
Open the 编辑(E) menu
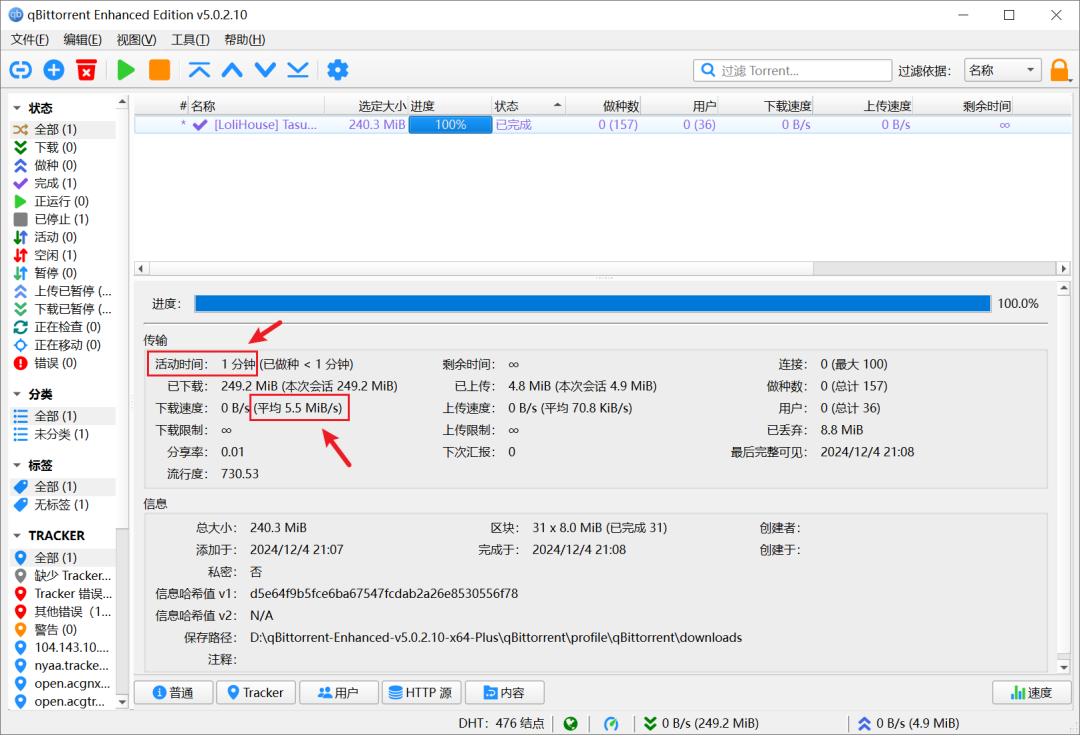click(83, 40)
